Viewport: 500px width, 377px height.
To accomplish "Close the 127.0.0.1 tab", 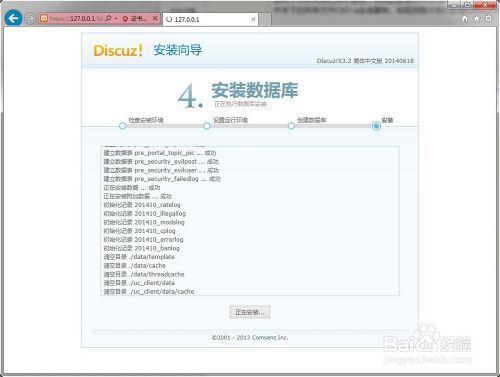I will [253, 19].
